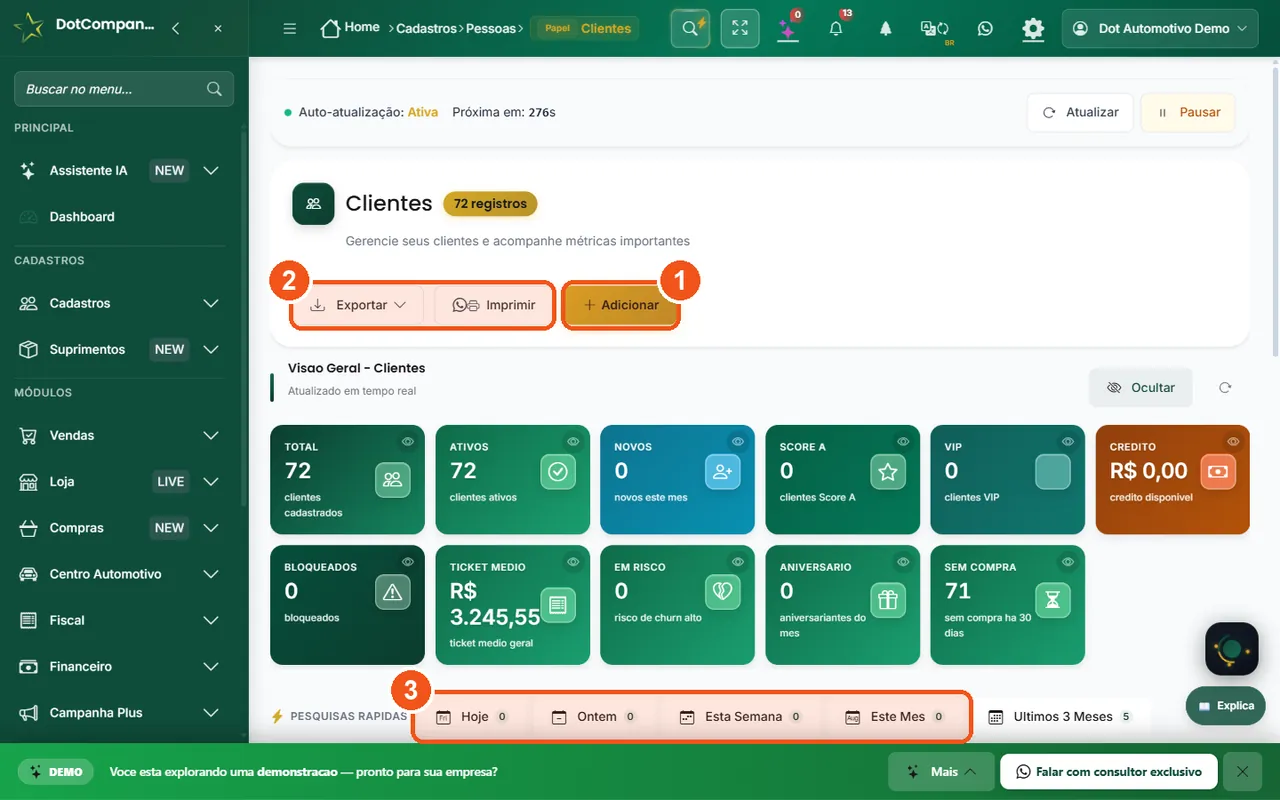Select the Ultimos 3 Meses filter
This screenshot has width=1280, height=800.
(1061, 716)
